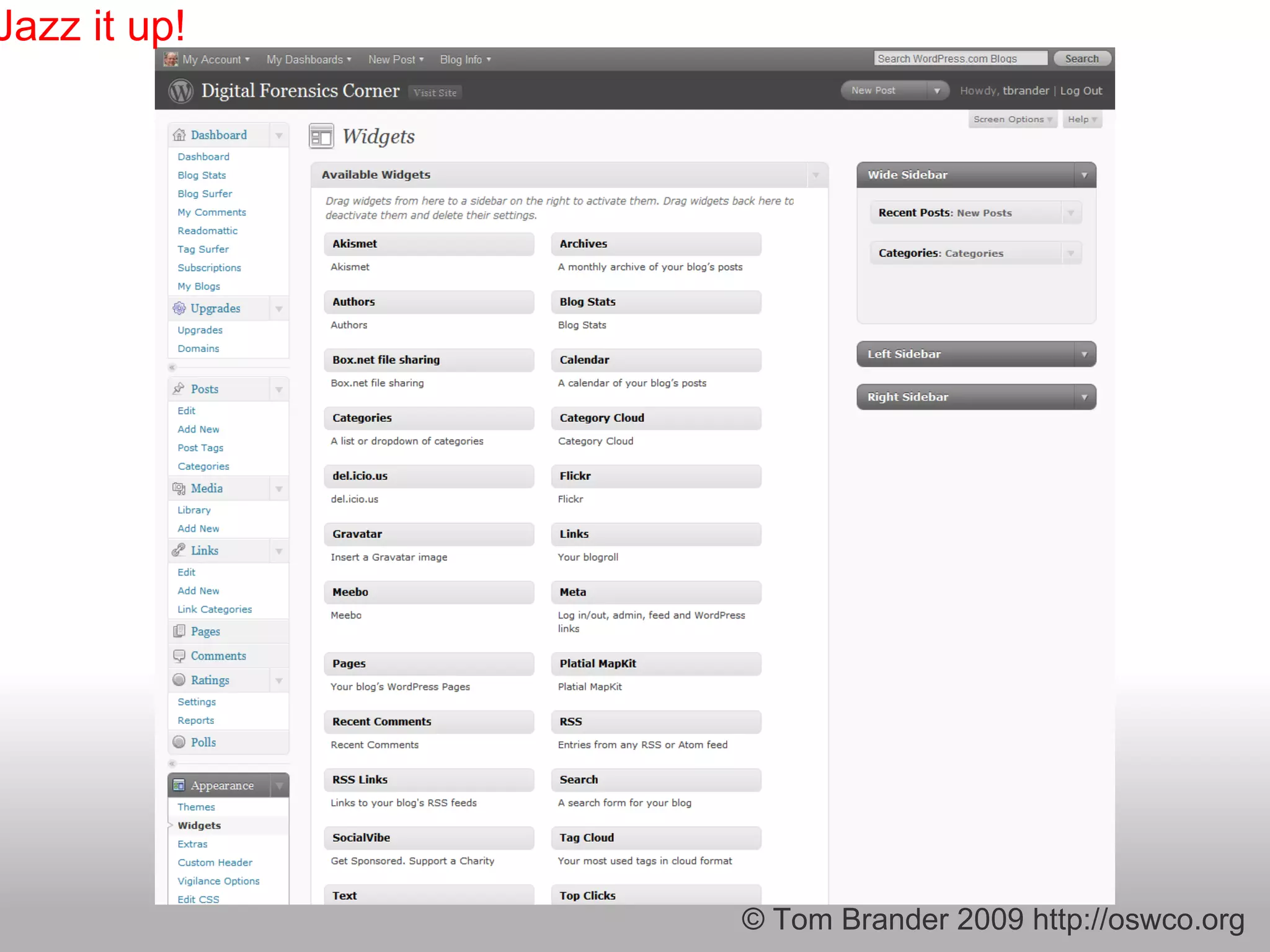Click the WordPress logo icon
This screenshot has width=1270, height=952.
(x=180, y=91)
